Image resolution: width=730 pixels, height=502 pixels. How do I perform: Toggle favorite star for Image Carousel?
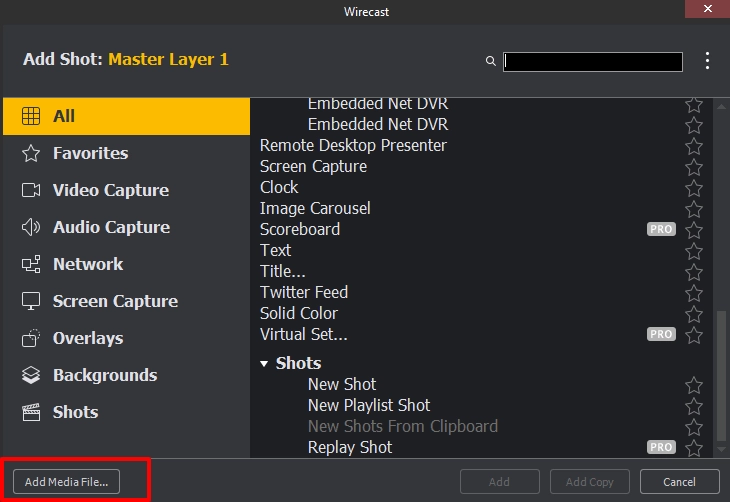(x=694, y=209)
